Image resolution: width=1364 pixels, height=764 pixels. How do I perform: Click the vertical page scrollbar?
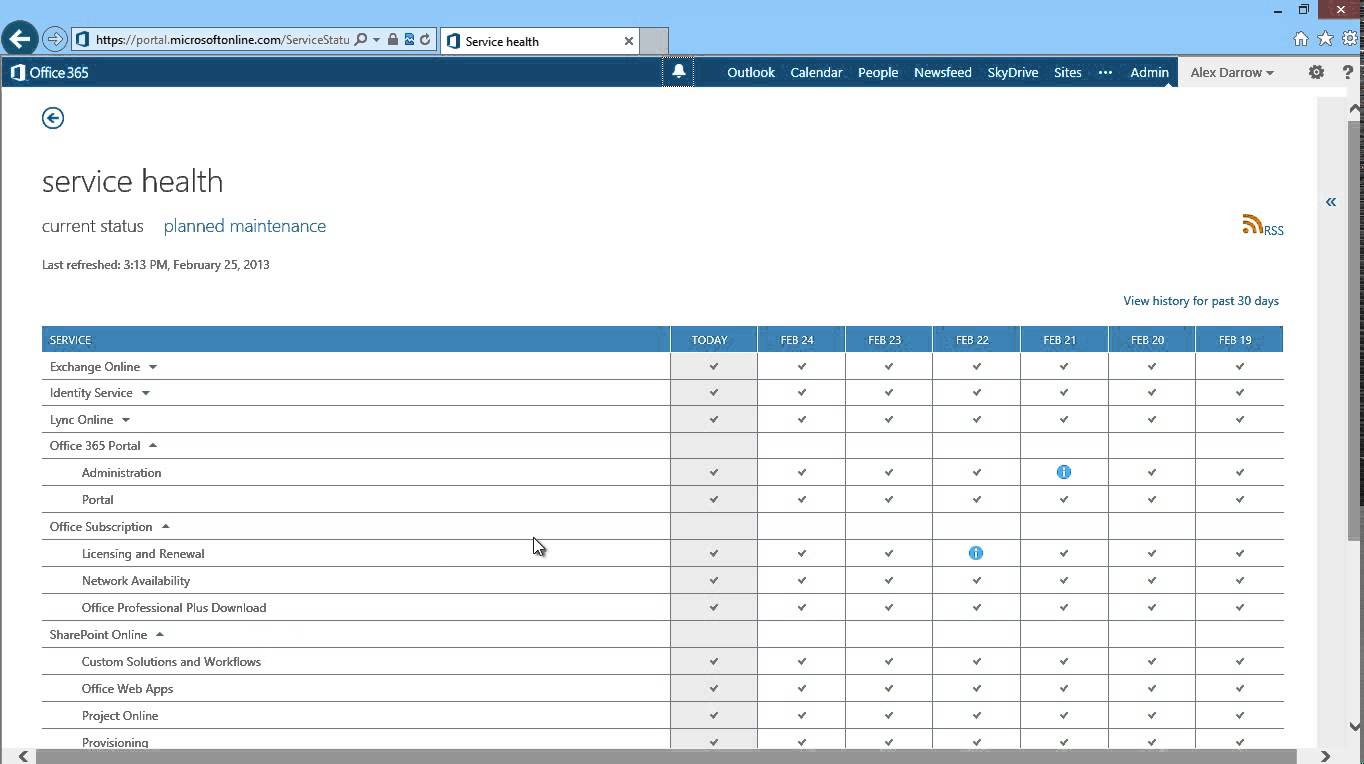coord(1355,330)
